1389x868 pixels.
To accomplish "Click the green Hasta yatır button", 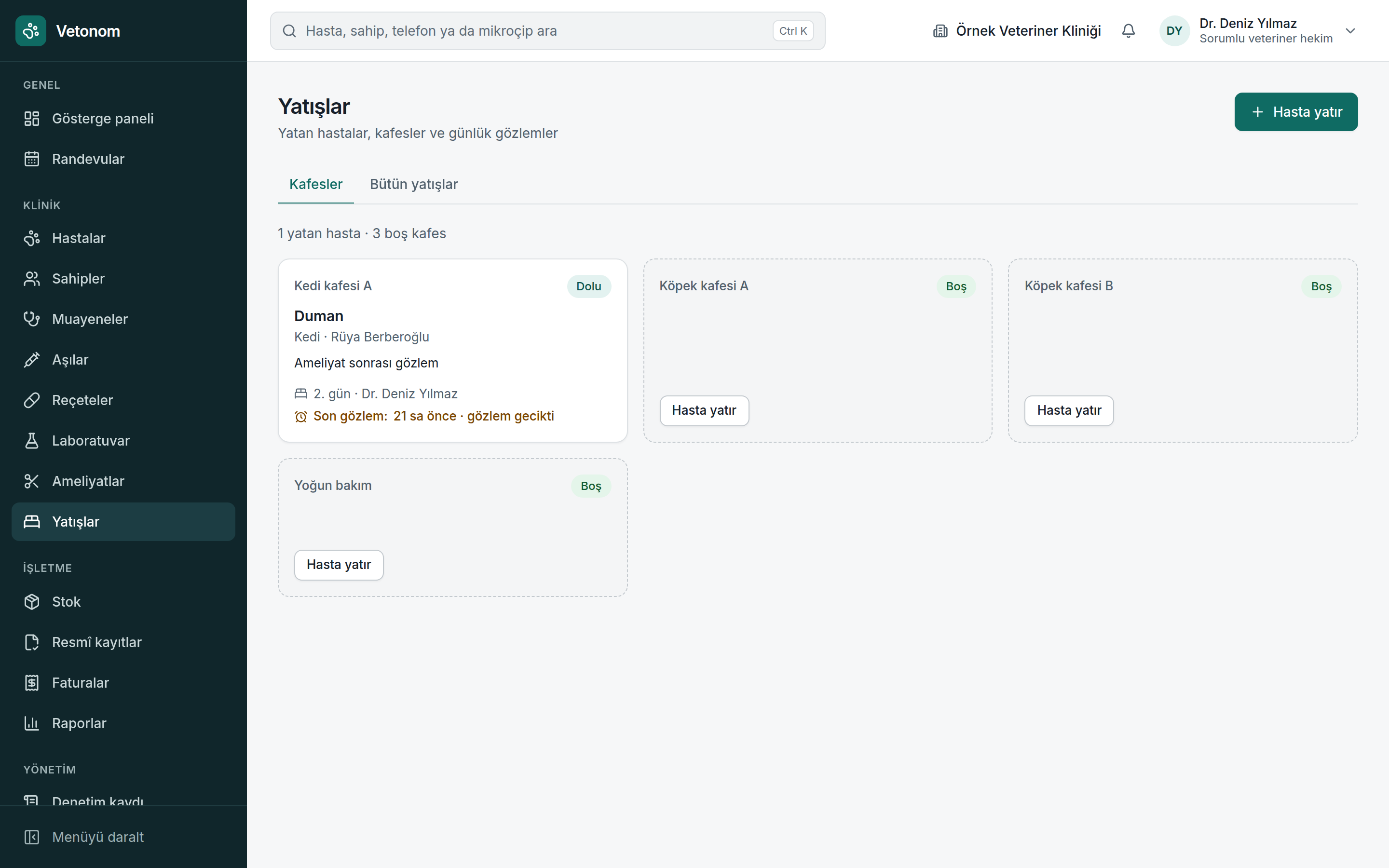I will click(1296, 112).
